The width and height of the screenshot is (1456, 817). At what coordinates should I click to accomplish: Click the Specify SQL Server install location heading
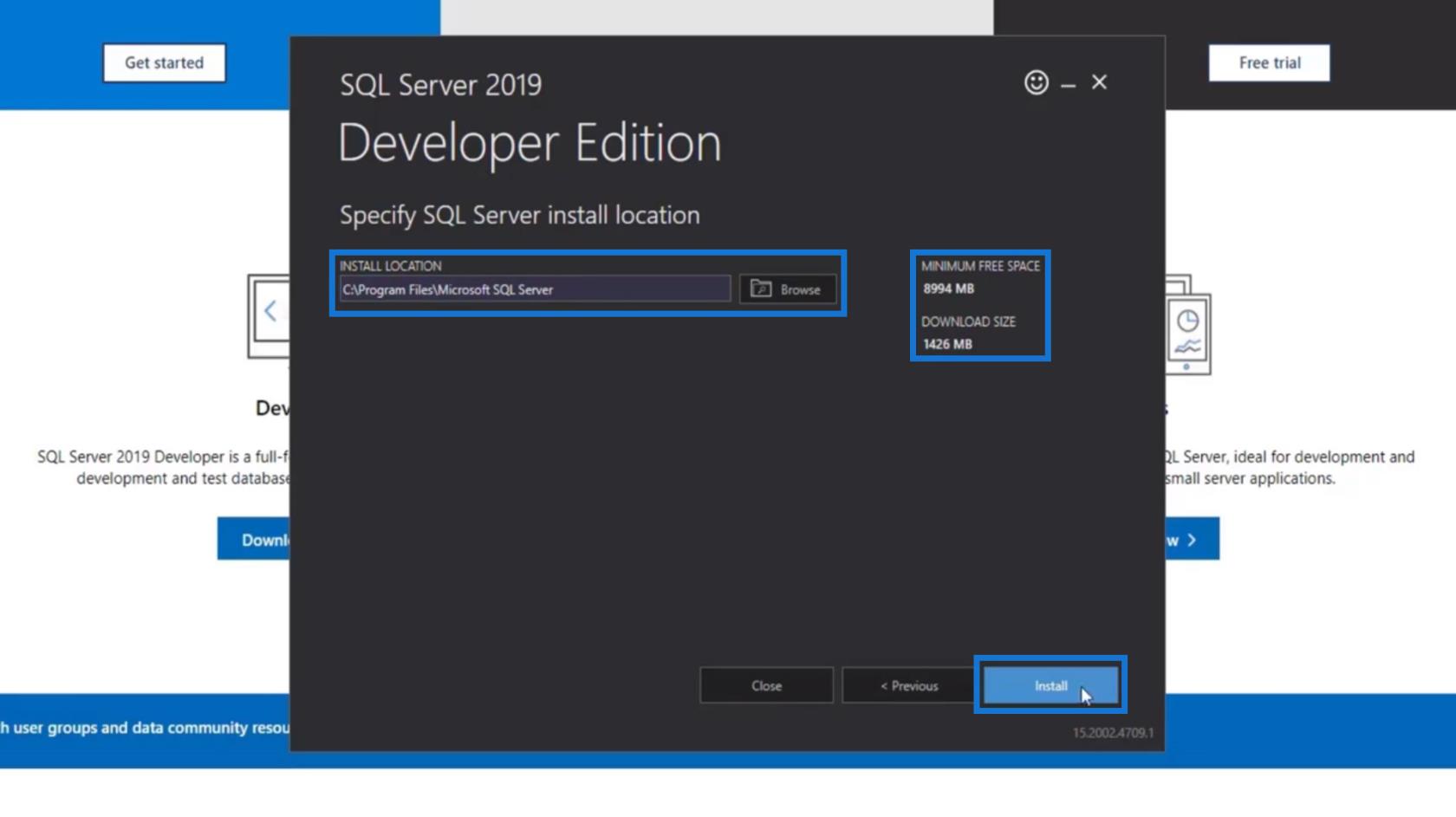(519, 215)
